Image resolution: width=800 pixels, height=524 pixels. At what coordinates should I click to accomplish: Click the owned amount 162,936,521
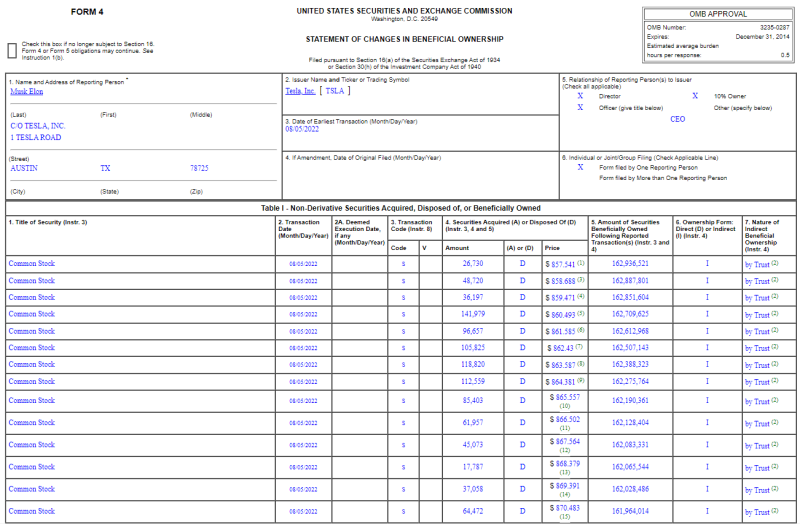[630, 263]
